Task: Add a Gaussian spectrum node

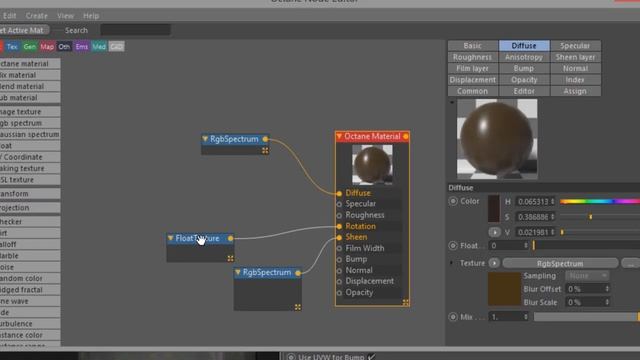Action: tap(30, 134)
